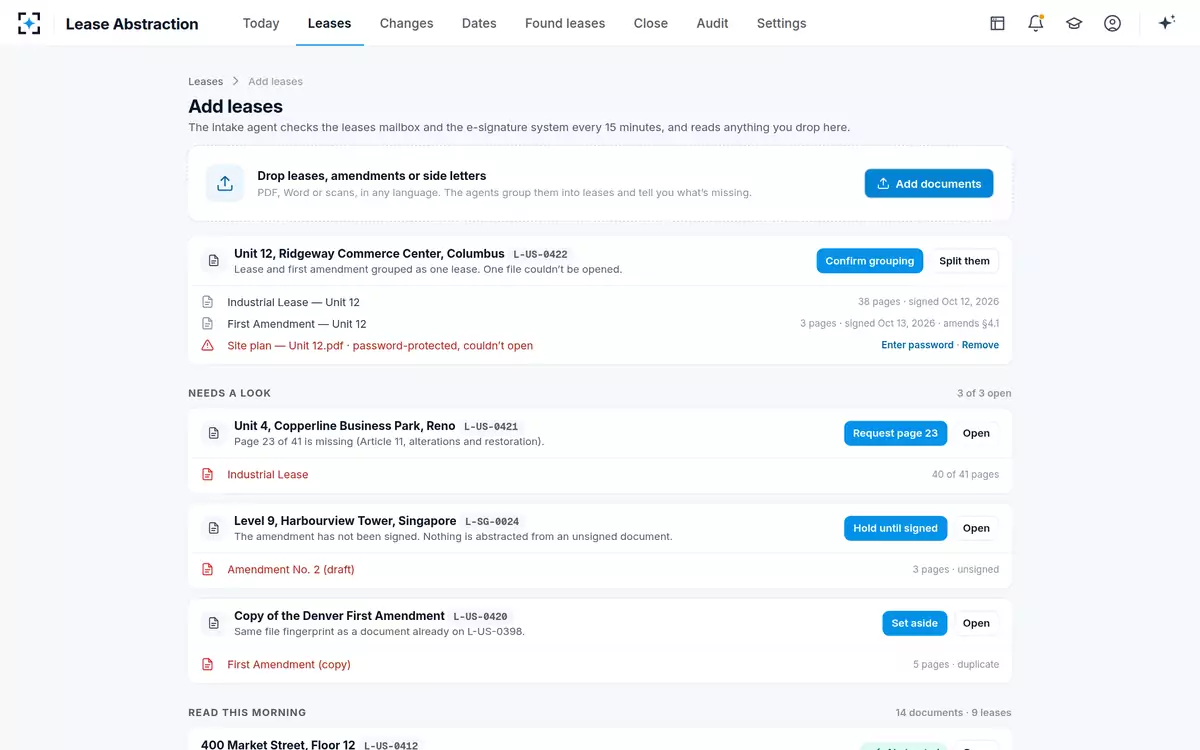Open the Found leases tab

(565, 23)
